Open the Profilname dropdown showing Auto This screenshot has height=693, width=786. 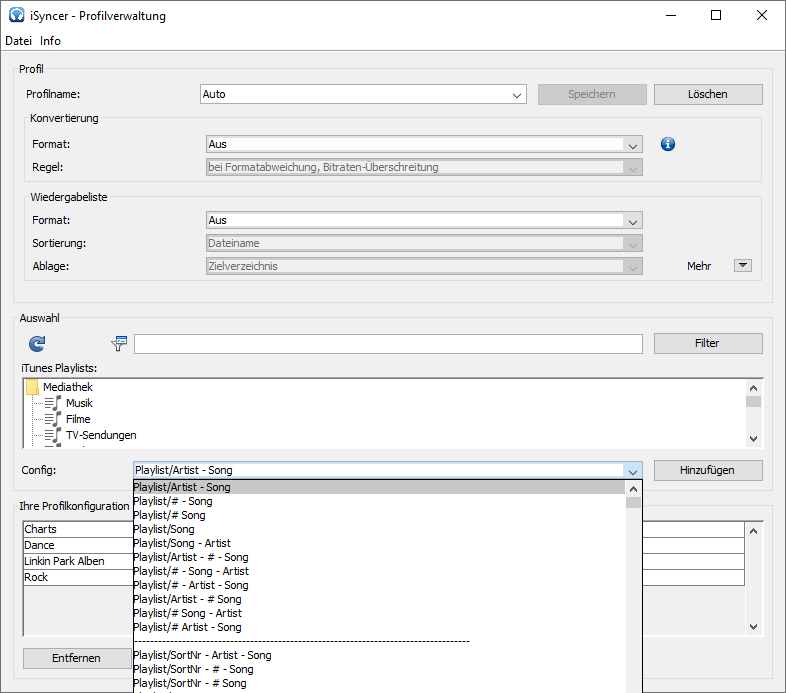point(363,94)
